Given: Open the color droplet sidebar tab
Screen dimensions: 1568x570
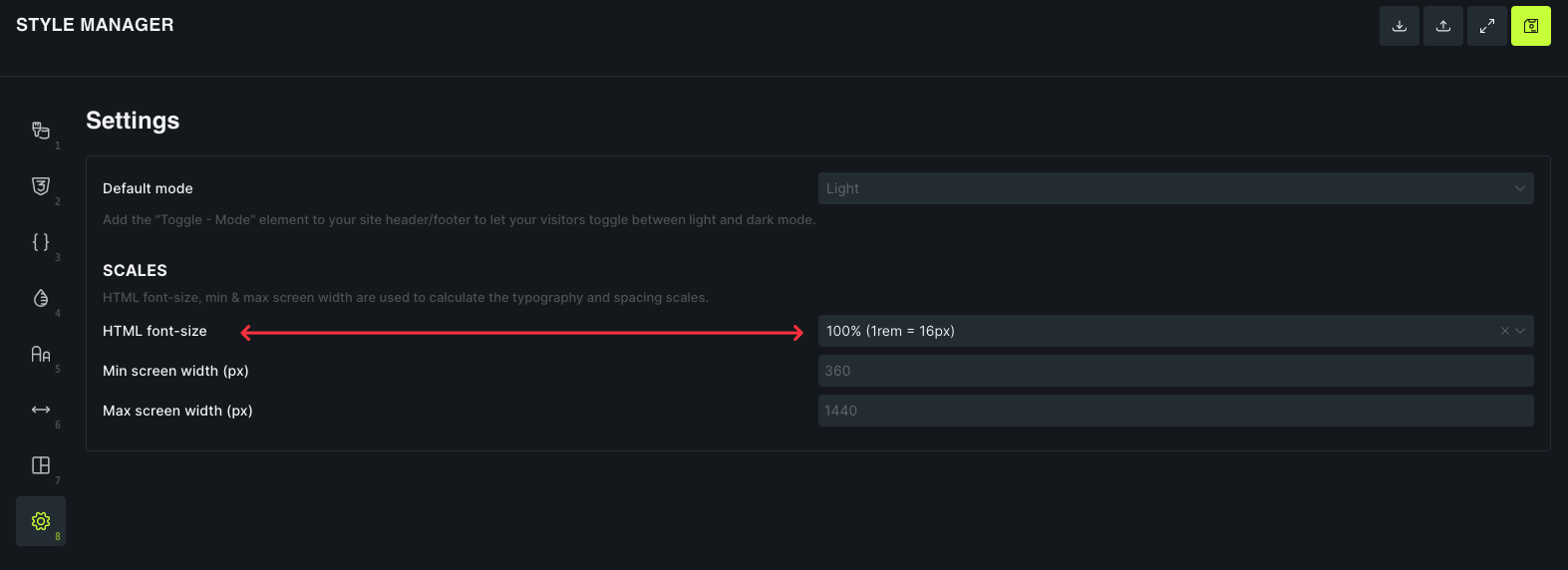Looking at the screenshot, I should [41, 298].
